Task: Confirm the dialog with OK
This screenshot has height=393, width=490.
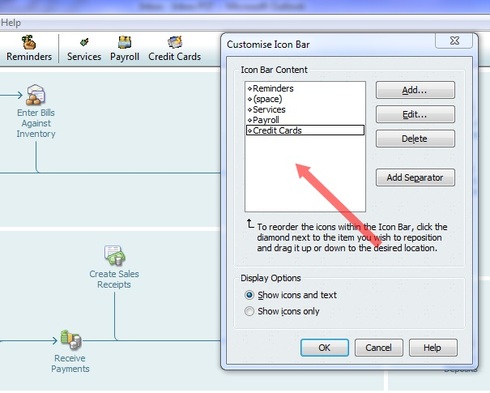Action: [x=324, y=348]
